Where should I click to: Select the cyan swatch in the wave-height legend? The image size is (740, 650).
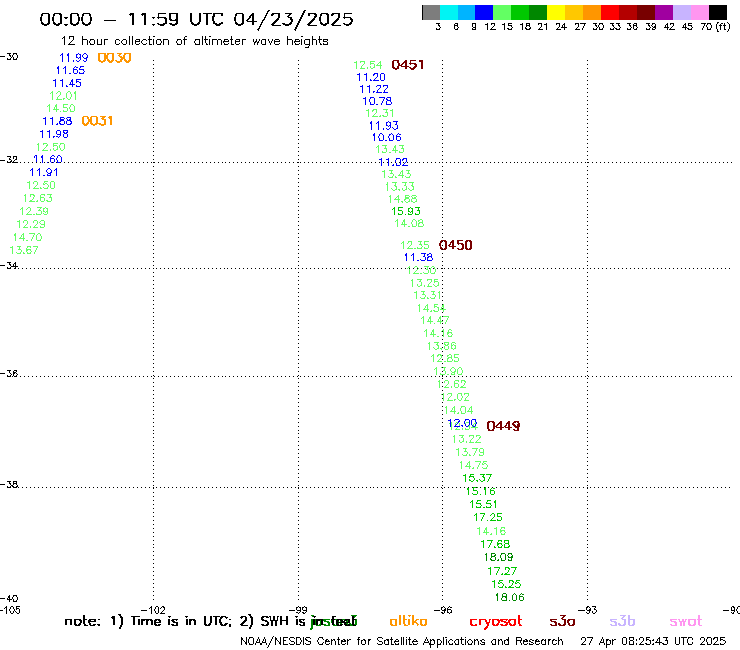point(449,12)
